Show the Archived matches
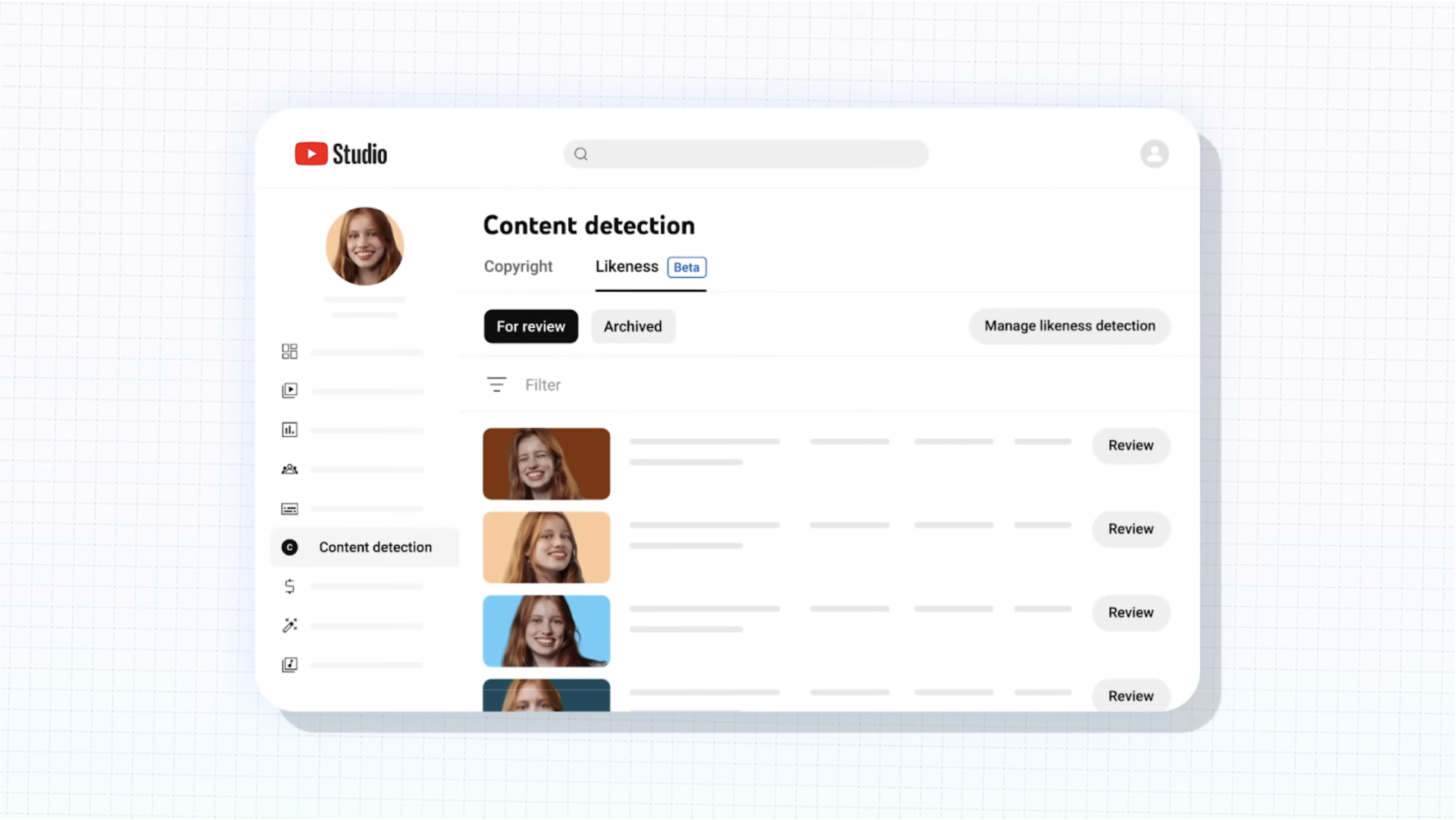1456x820 pixels. 633,327
